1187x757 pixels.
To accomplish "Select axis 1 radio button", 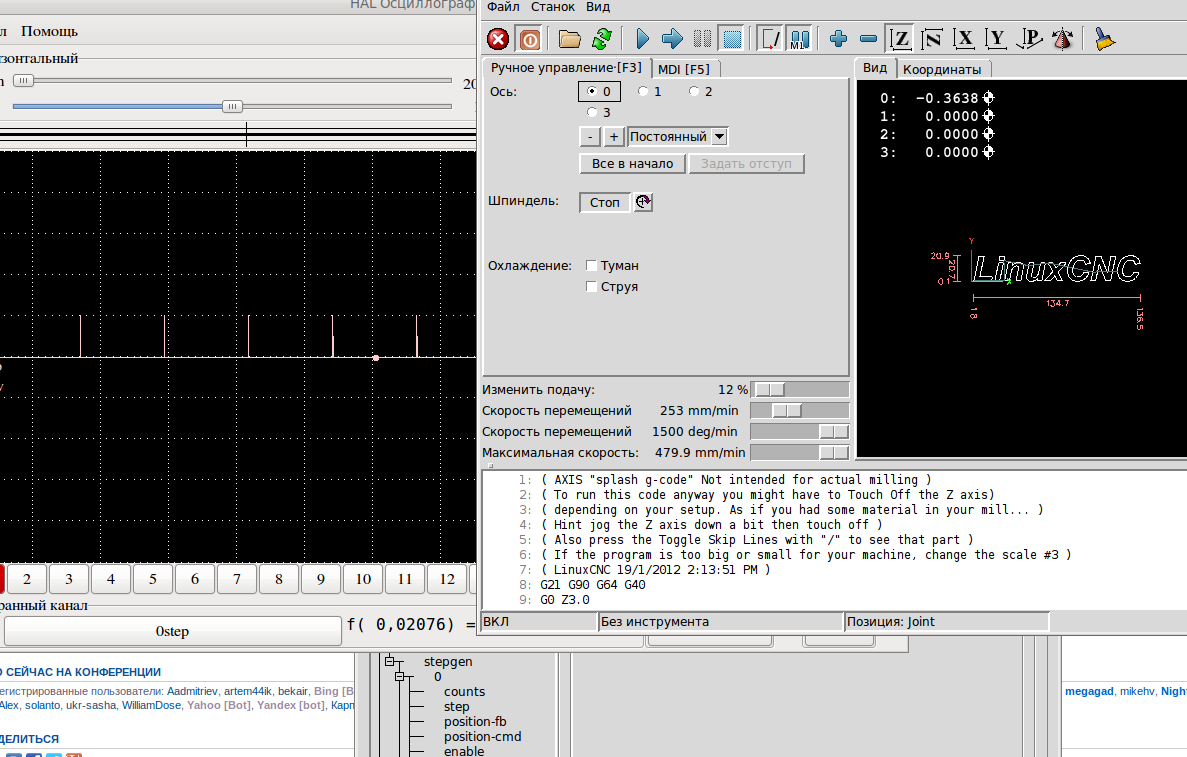I will pyautogui.click(x=644, y=92).
